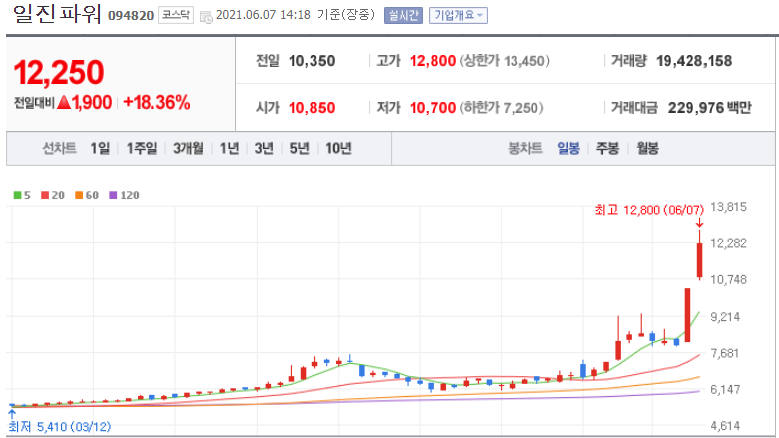Click the 최저 5,410 (03/12) chart marker
The width and height of the screenshot is (779, 438).
click(60, 427)
